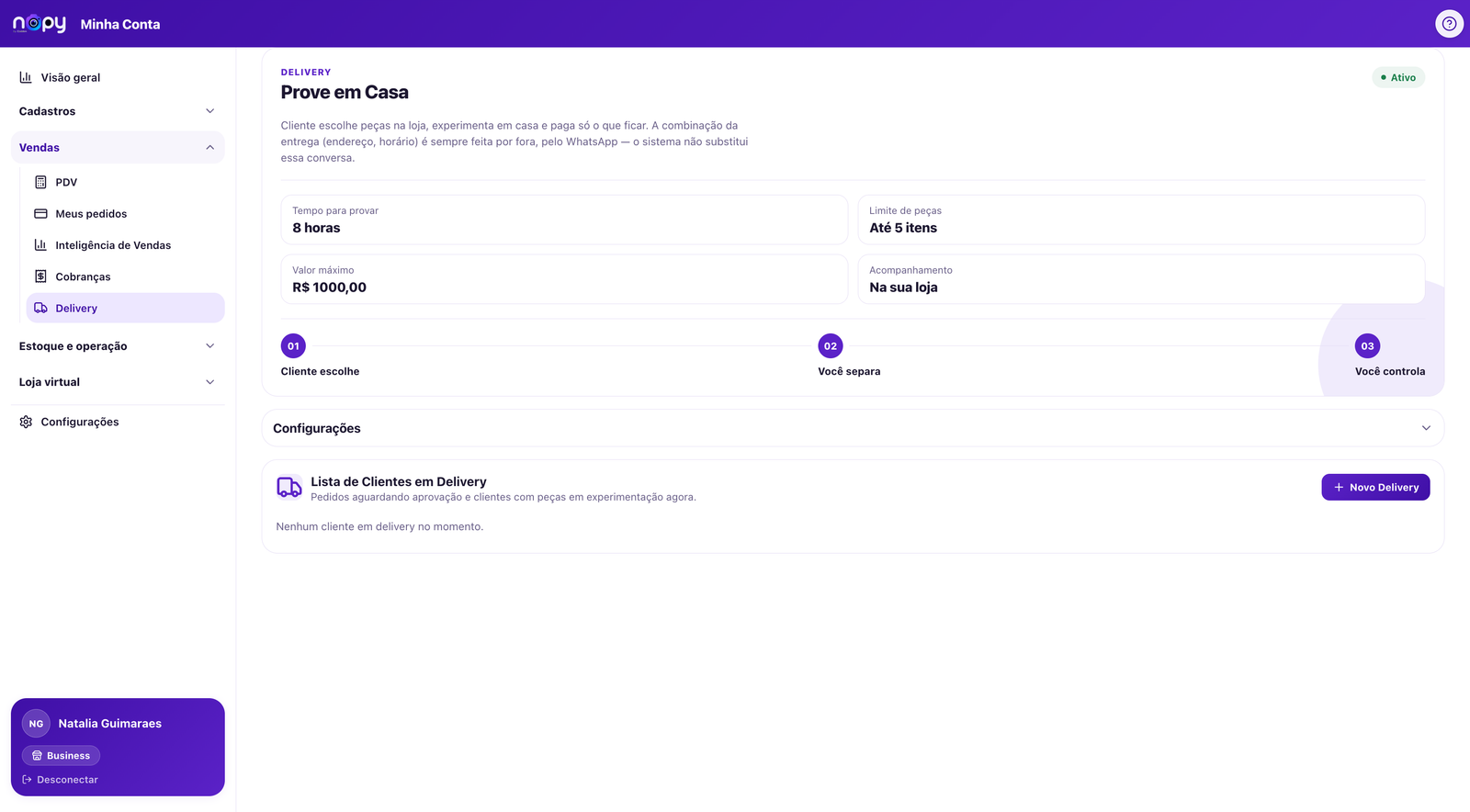Image resolution: width=1470 pixels, height=812 pixels.
Task: Expand the Loja virtual chevron
Action: (209, 382)
